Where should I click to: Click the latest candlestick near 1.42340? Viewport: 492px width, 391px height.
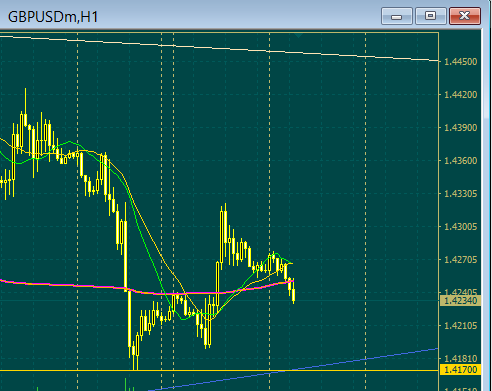click(293, 295)
